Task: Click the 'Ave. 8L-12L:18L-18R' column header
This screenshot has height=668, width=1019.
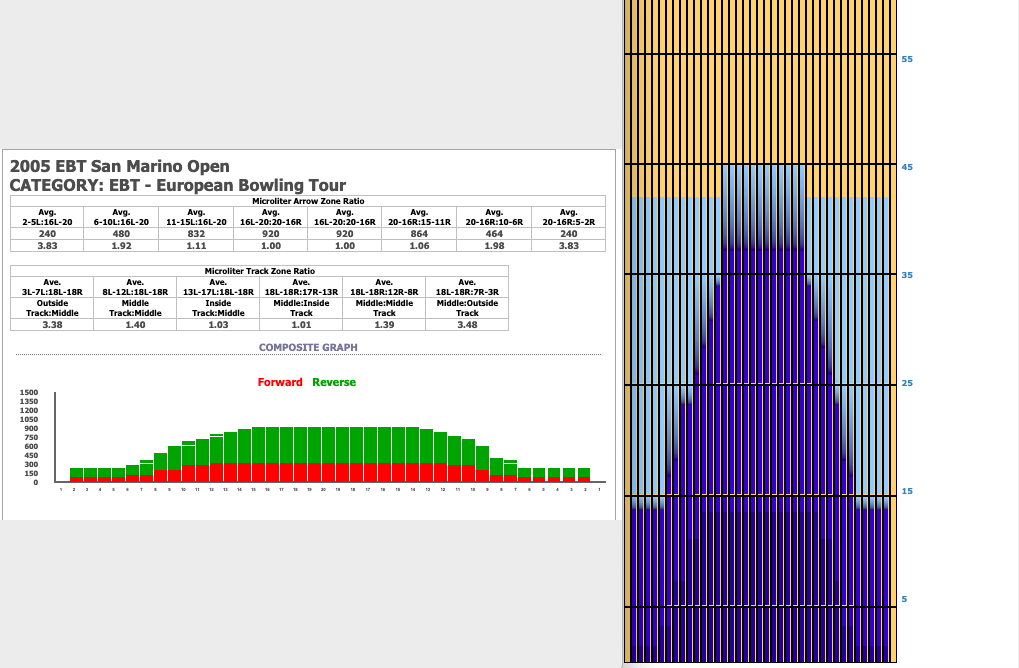Action: click(x=135, y=287)
